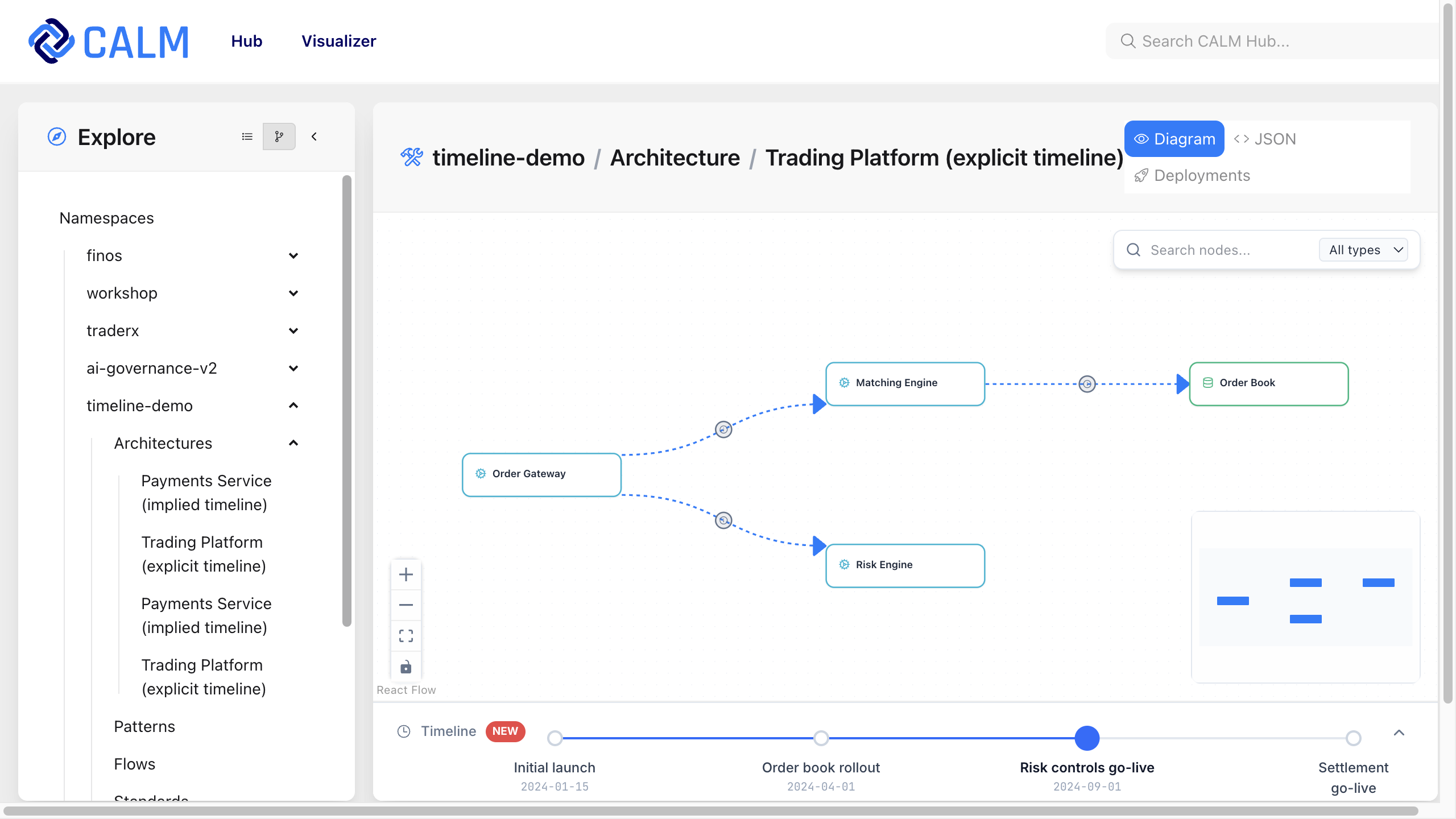The height and width of the screenshot is (819, 1456).
Task: Select the Order book rollout marker
Action: [x=821, y=738]
